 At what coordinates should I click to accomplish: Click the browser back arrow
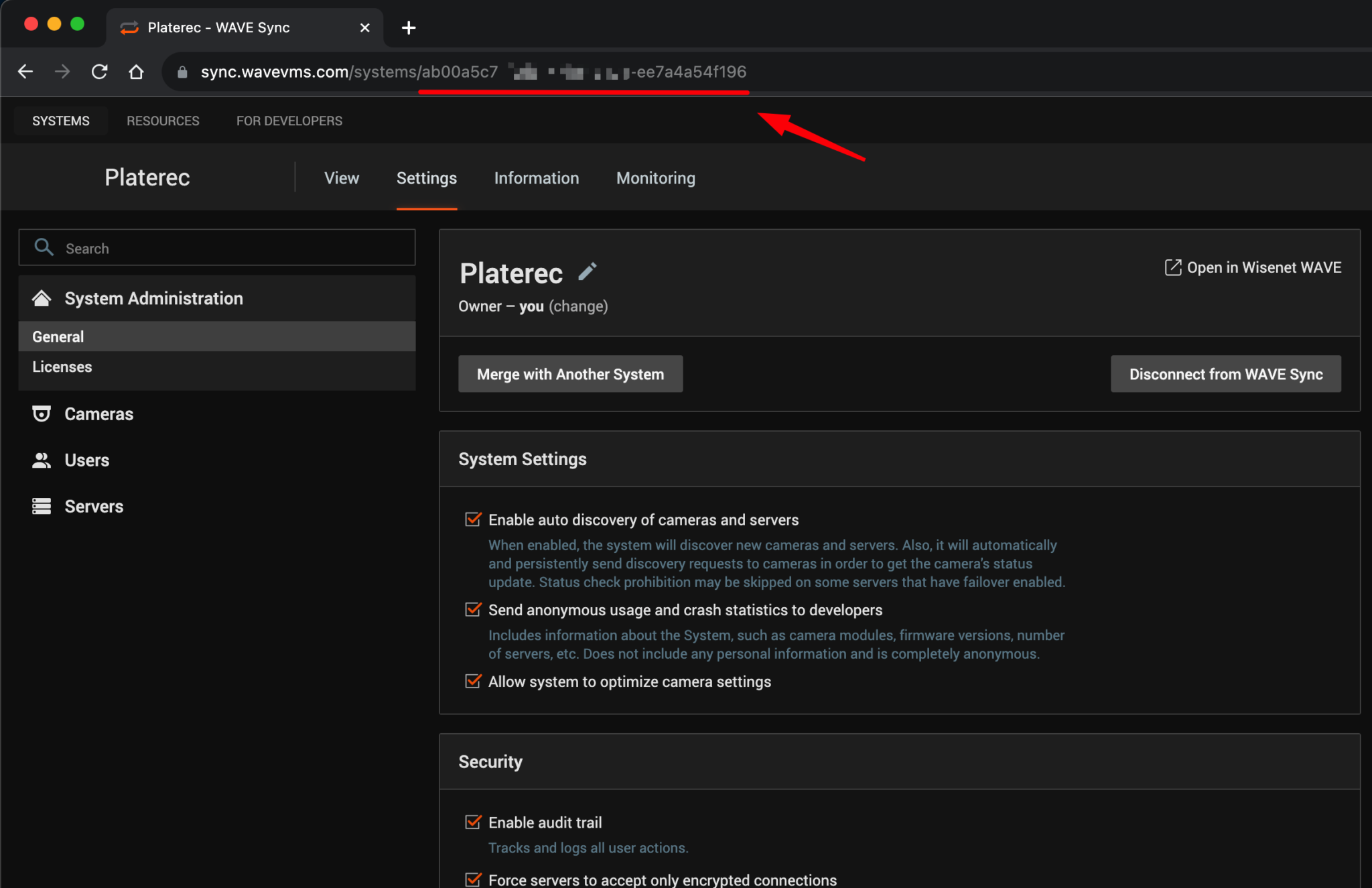pos(25,72)
